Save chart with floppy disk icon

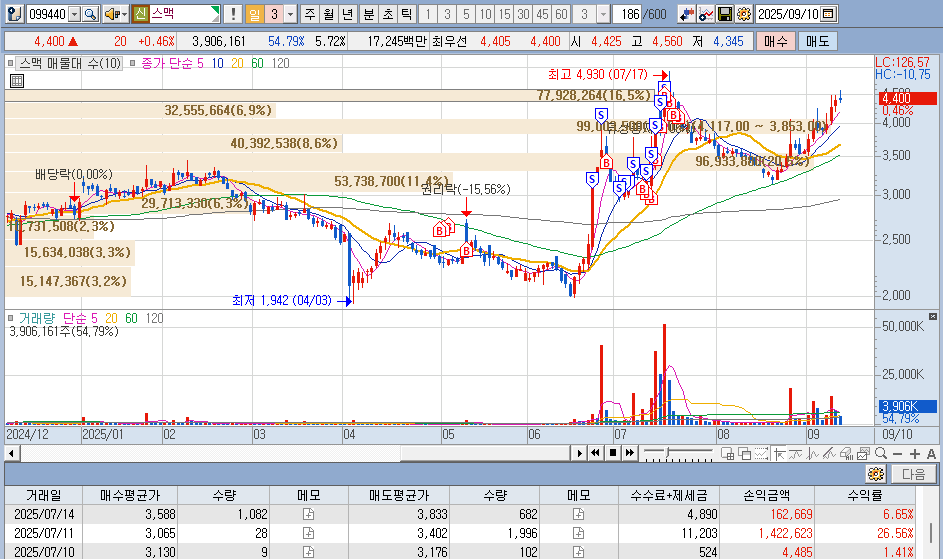pyautogui.click(x=725, y=14)
